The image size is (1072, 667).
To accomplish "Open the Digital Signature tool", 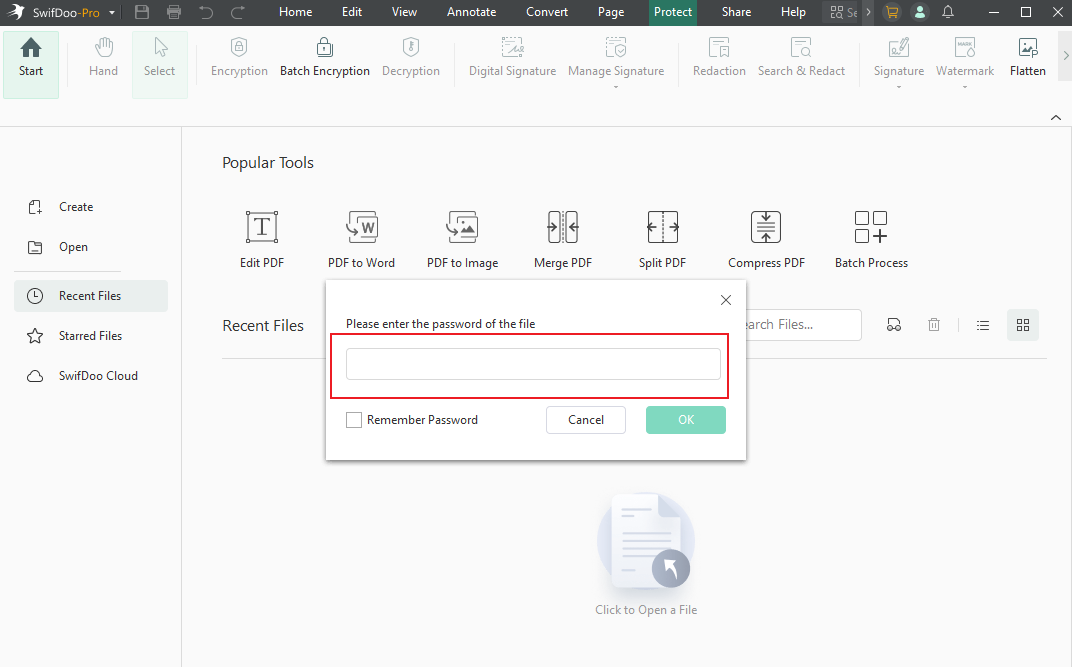I will click(x=512, y=47).
